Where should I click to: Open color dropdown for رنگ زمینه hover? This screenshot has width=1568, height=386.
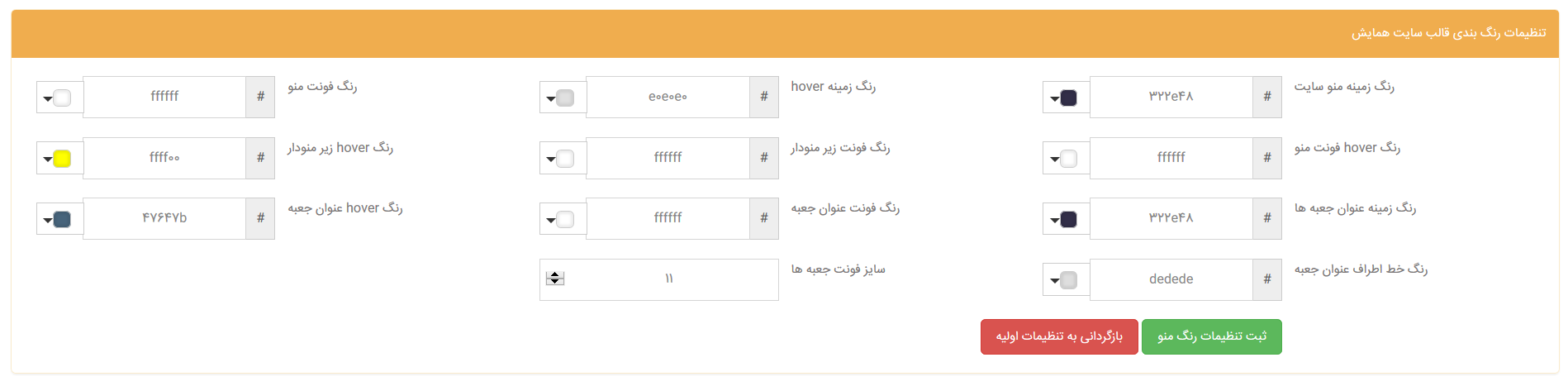point(563,98)
